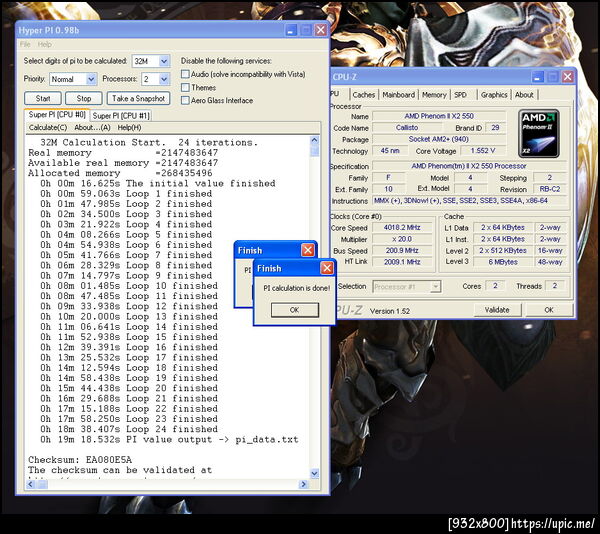Click the PI value output pi_data.txt line
Screen dimensions: 600x534
169,440
